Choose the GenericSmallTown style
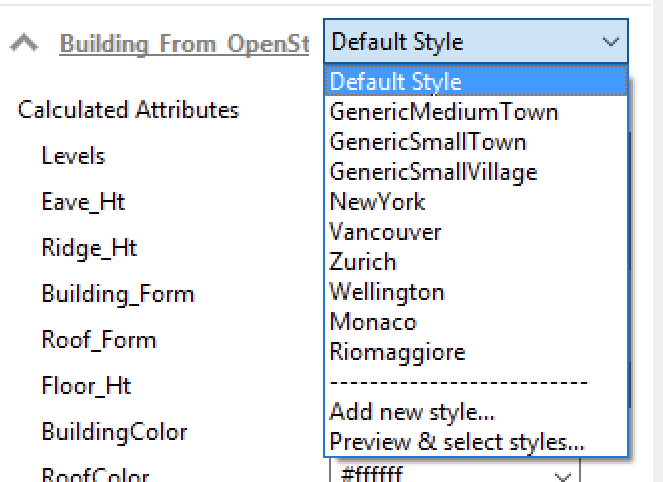 tap(427, 142)
